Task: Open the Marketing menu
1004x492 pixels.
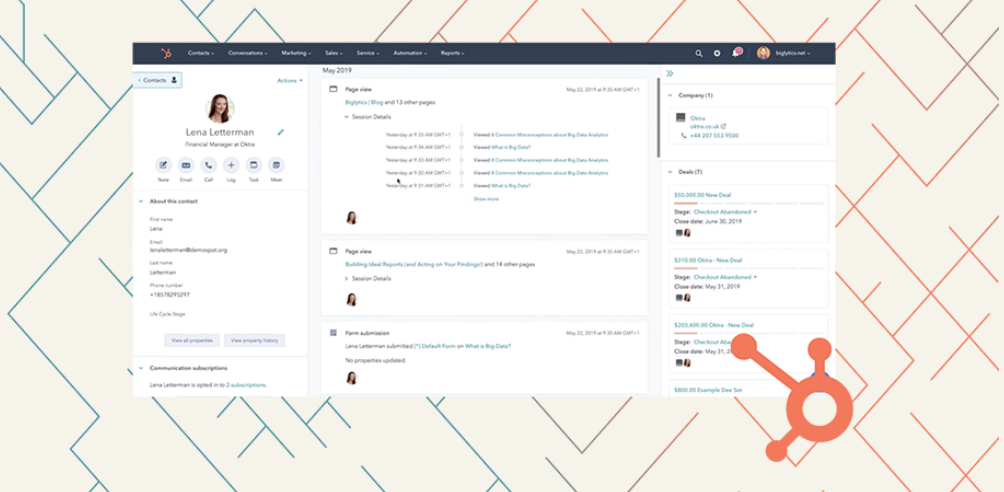Action: click(x=296, y=53)
